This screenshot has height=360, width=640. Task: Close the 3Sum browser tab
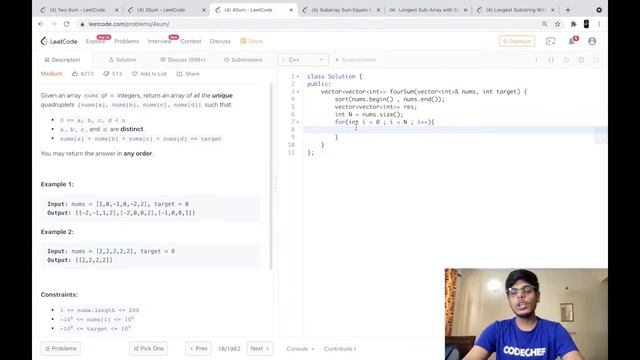coord(204,10)
